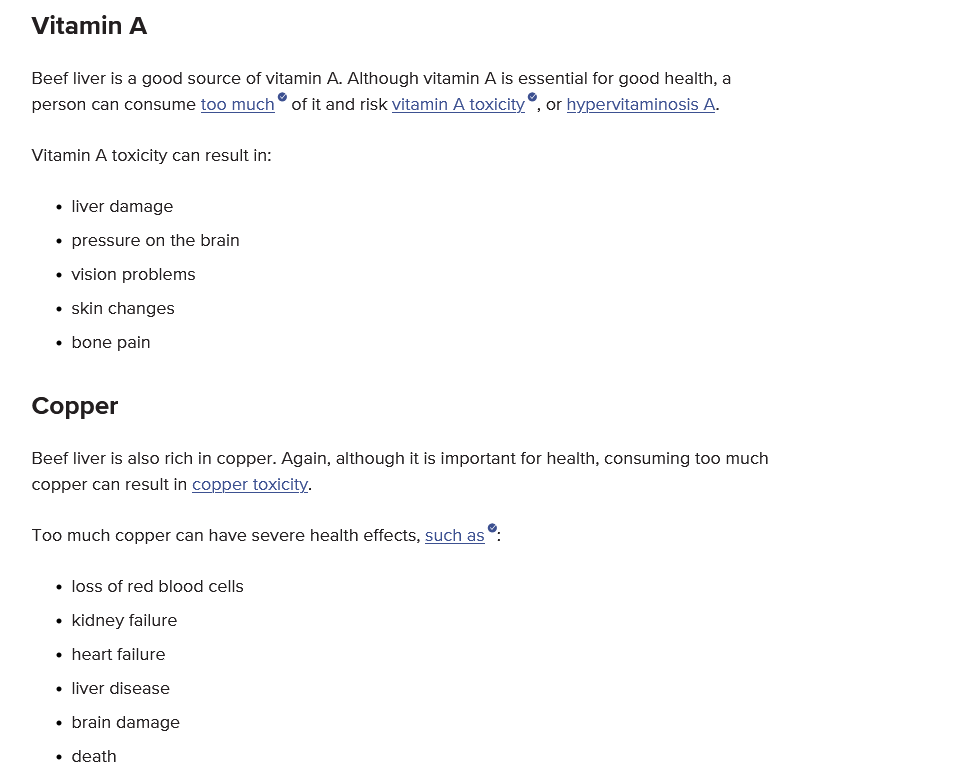This screenshot has width=970, height=775.
Task: Click the "kidney failure" list item
Action: point(124,620)
